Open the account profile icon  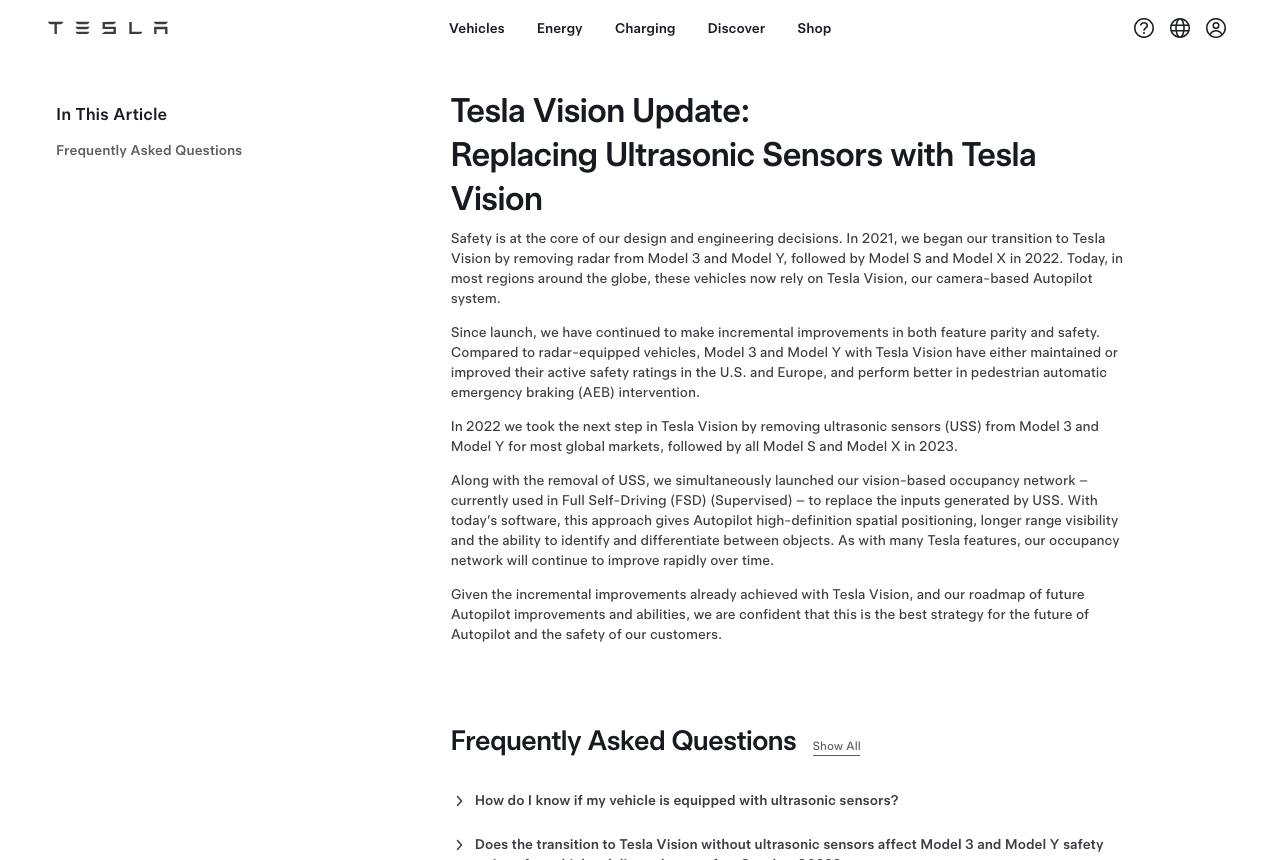(x=1216, y=28)
